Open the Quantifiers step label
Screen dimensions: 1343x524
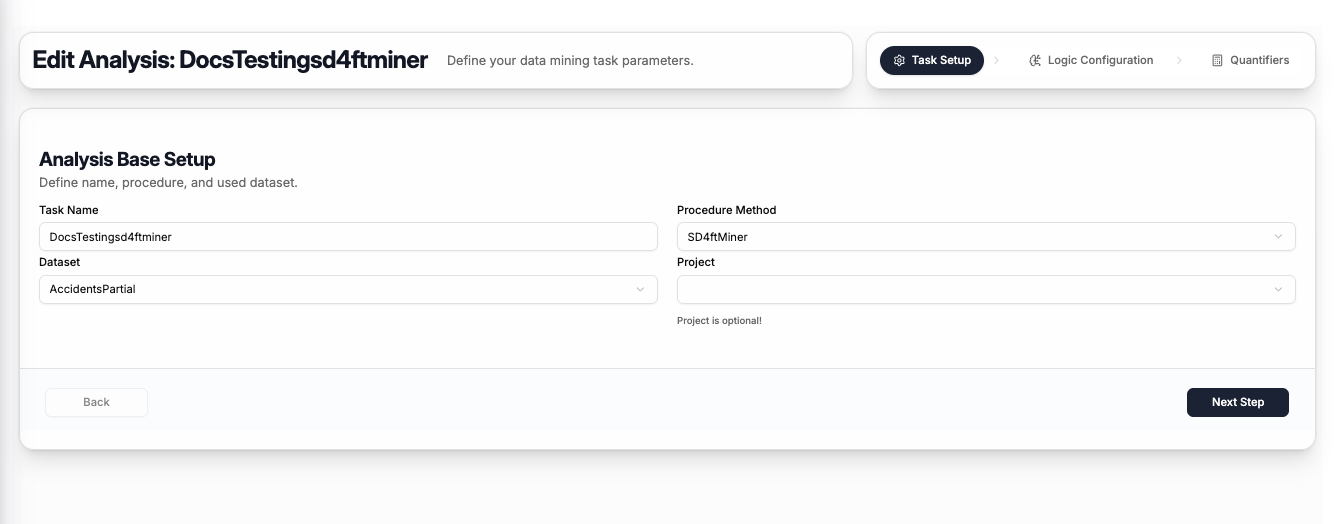click(x=1259, y=60)
